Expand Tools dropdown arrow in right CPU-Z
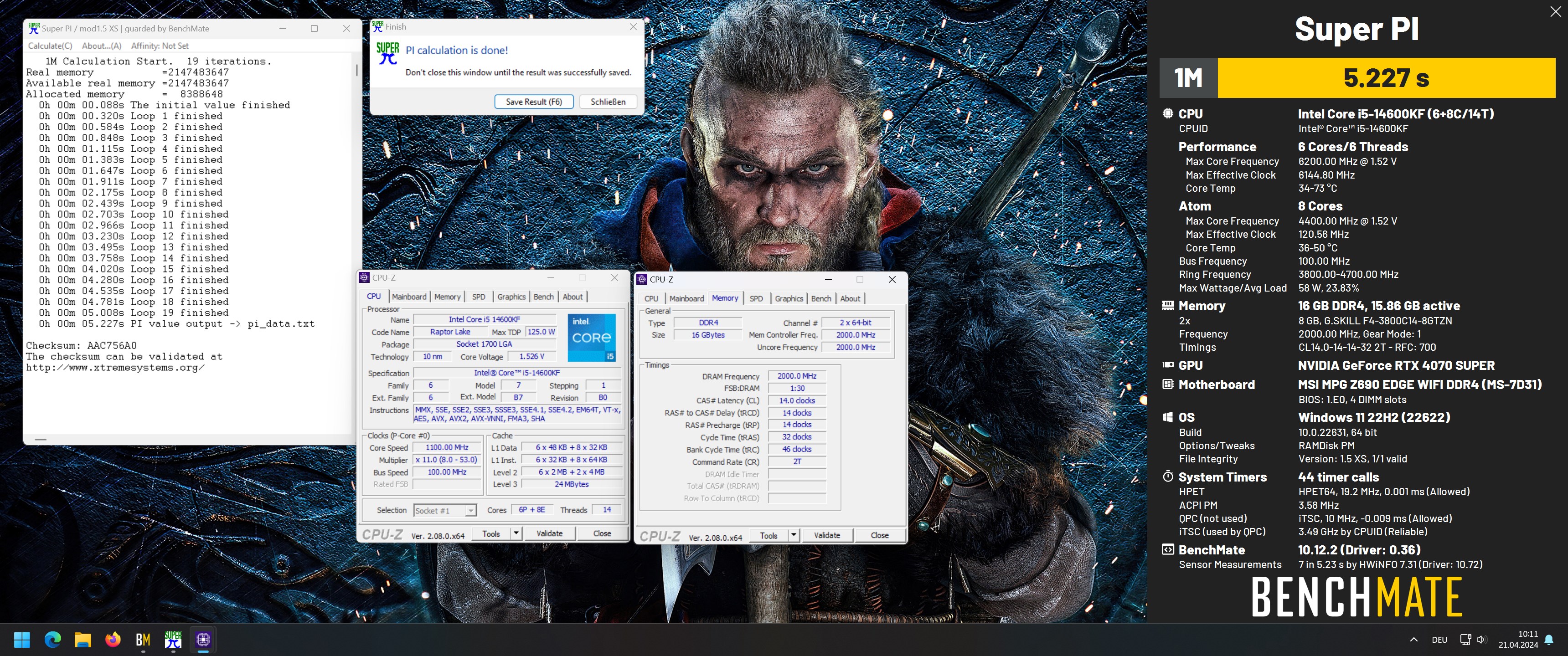Image resolution: width=1568 pixels, height=656 pixels. (x=793, y=535)
